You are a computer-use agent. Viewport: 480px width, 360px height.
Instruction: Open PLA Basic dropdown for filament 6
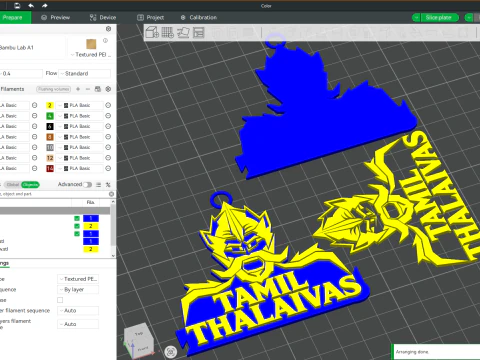pyautogui.click(x=79, y=126)
